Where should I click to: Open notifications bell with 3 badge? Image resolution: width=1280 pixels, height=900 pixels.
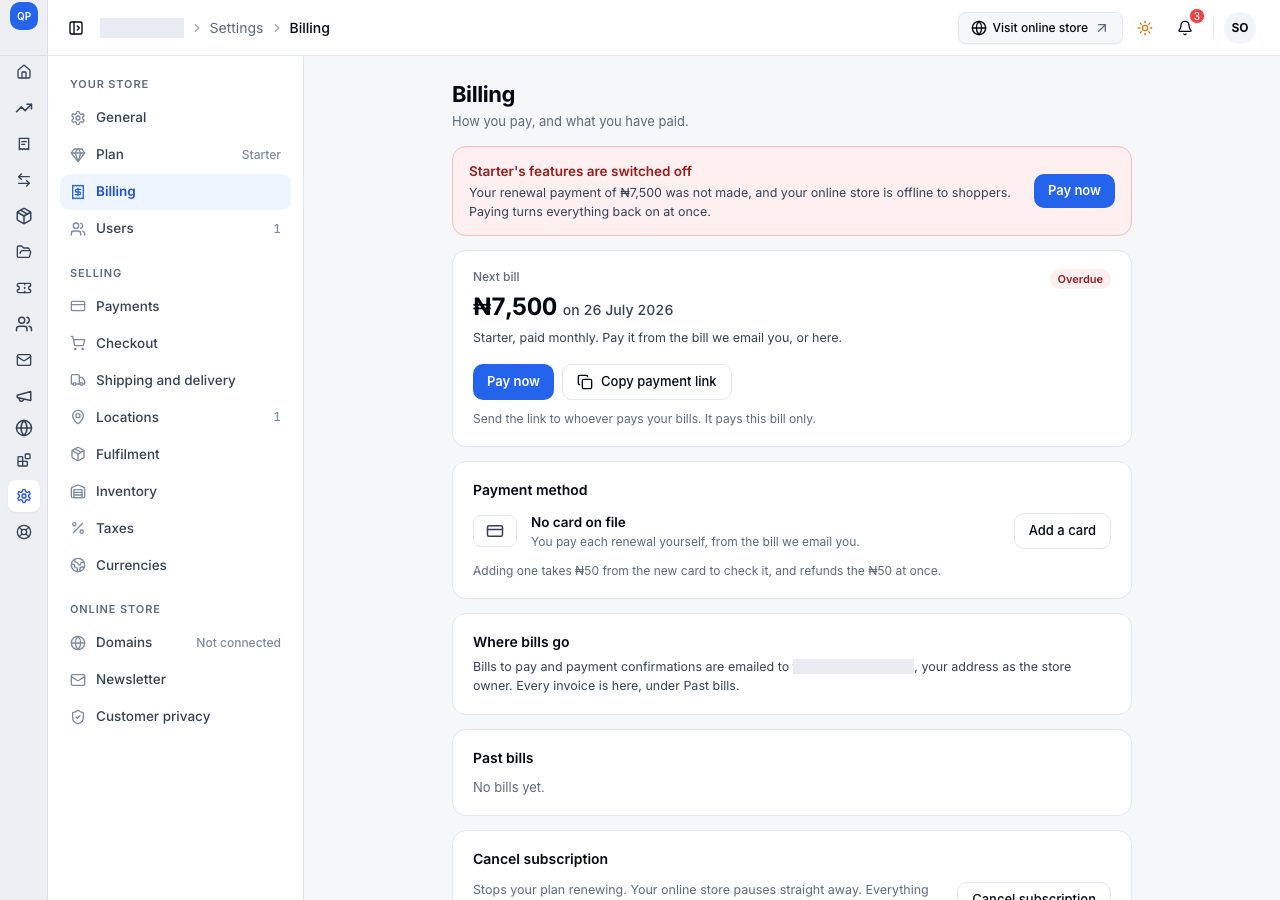[1185, 28]
